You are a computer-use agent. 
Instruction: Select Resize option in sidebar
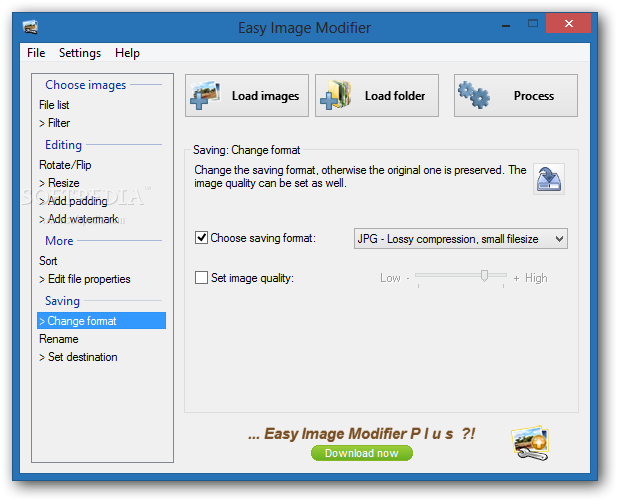(x=59, y=183)
